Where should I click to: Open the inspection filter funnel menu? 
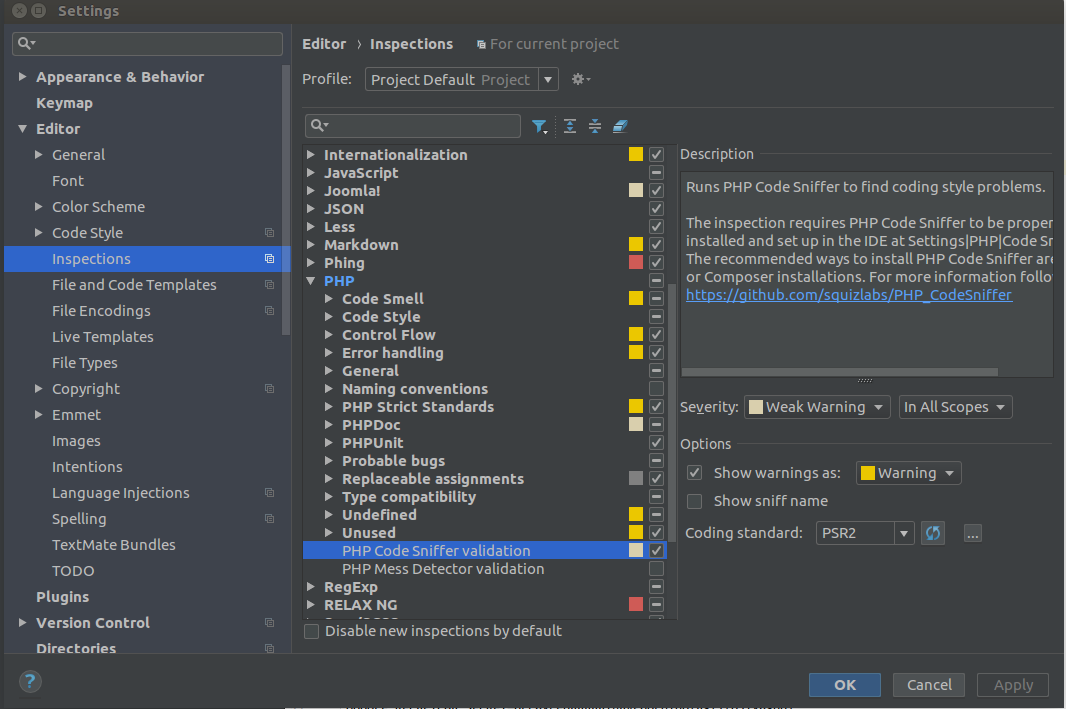click(540, 126)
